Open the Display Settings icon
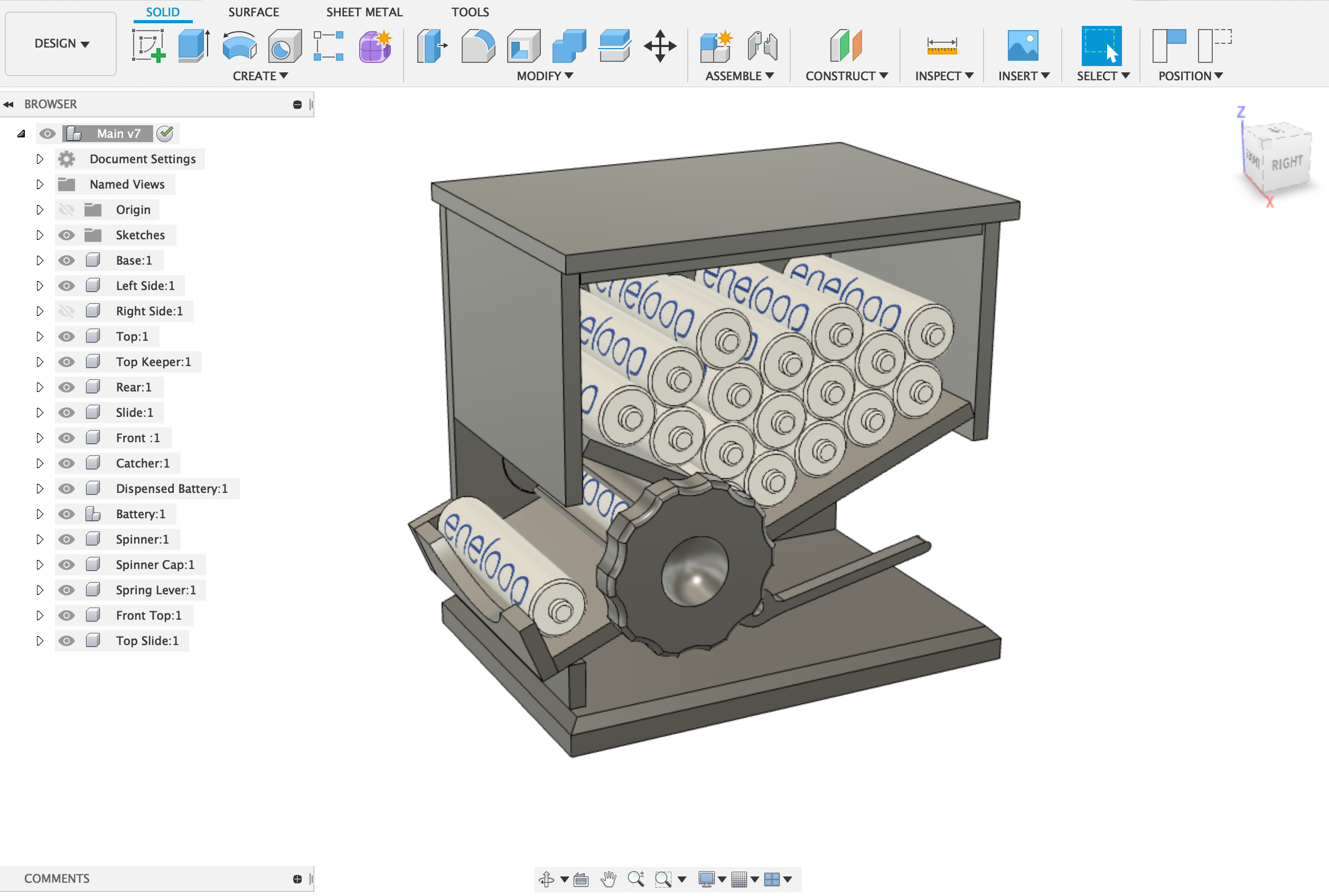The image size is (1329, 896). [707, 879]
